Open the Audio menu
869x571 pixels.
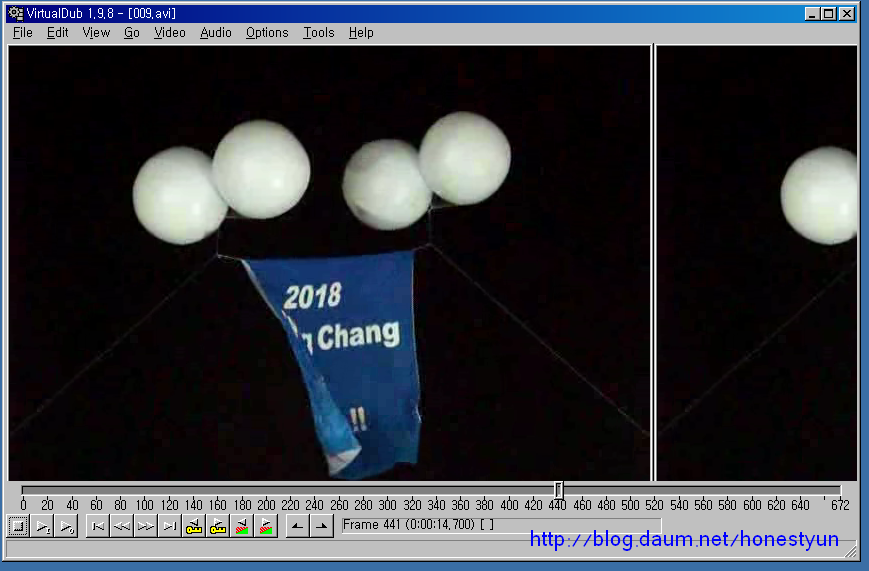point(216,33)
